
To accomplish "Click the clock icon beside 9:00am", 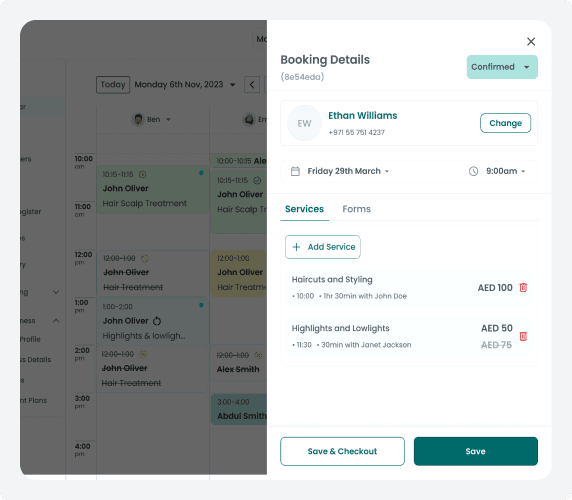I will [473, 171].
